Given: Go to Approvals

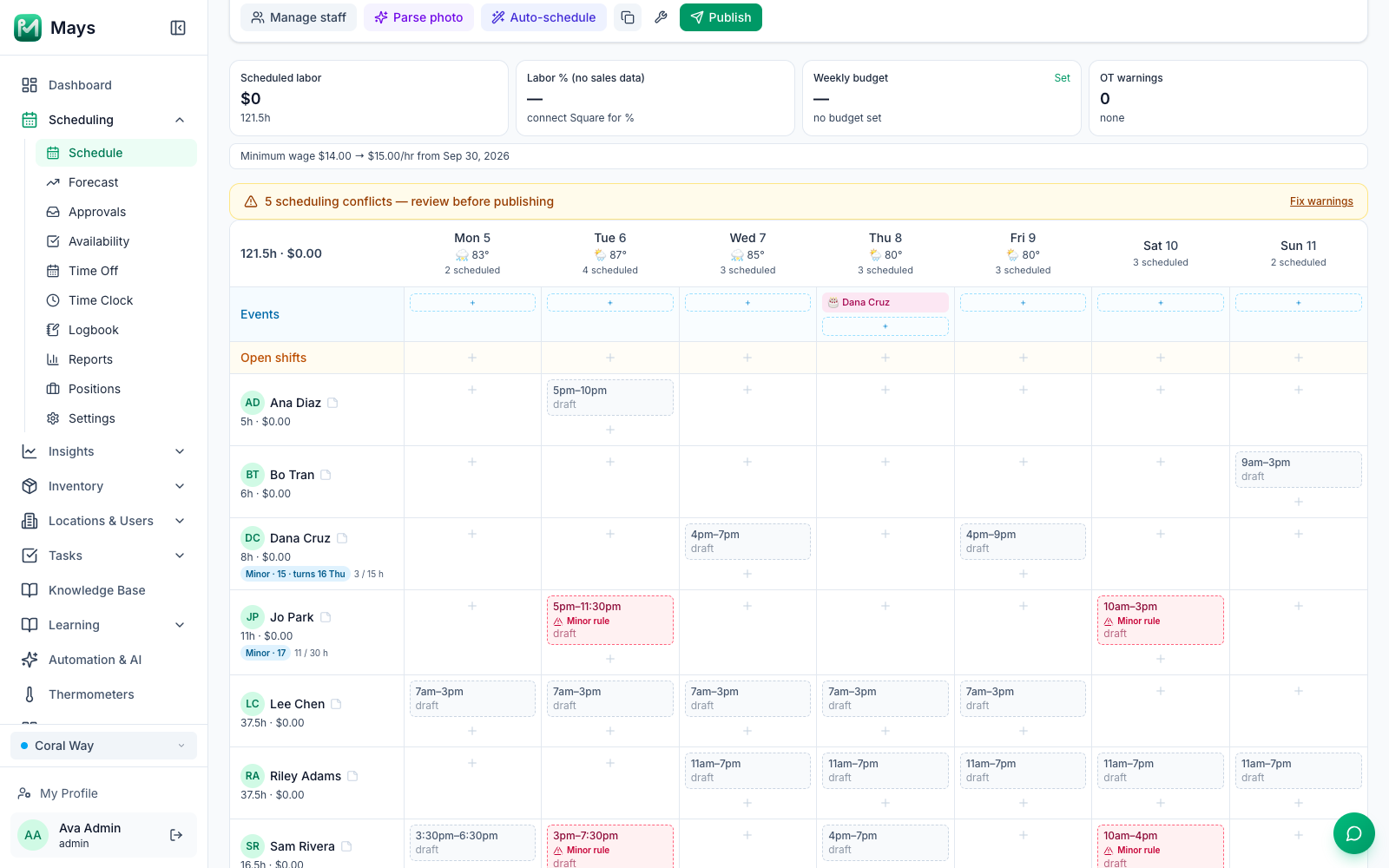Looking at the screenshot, I should coord(116,212).
